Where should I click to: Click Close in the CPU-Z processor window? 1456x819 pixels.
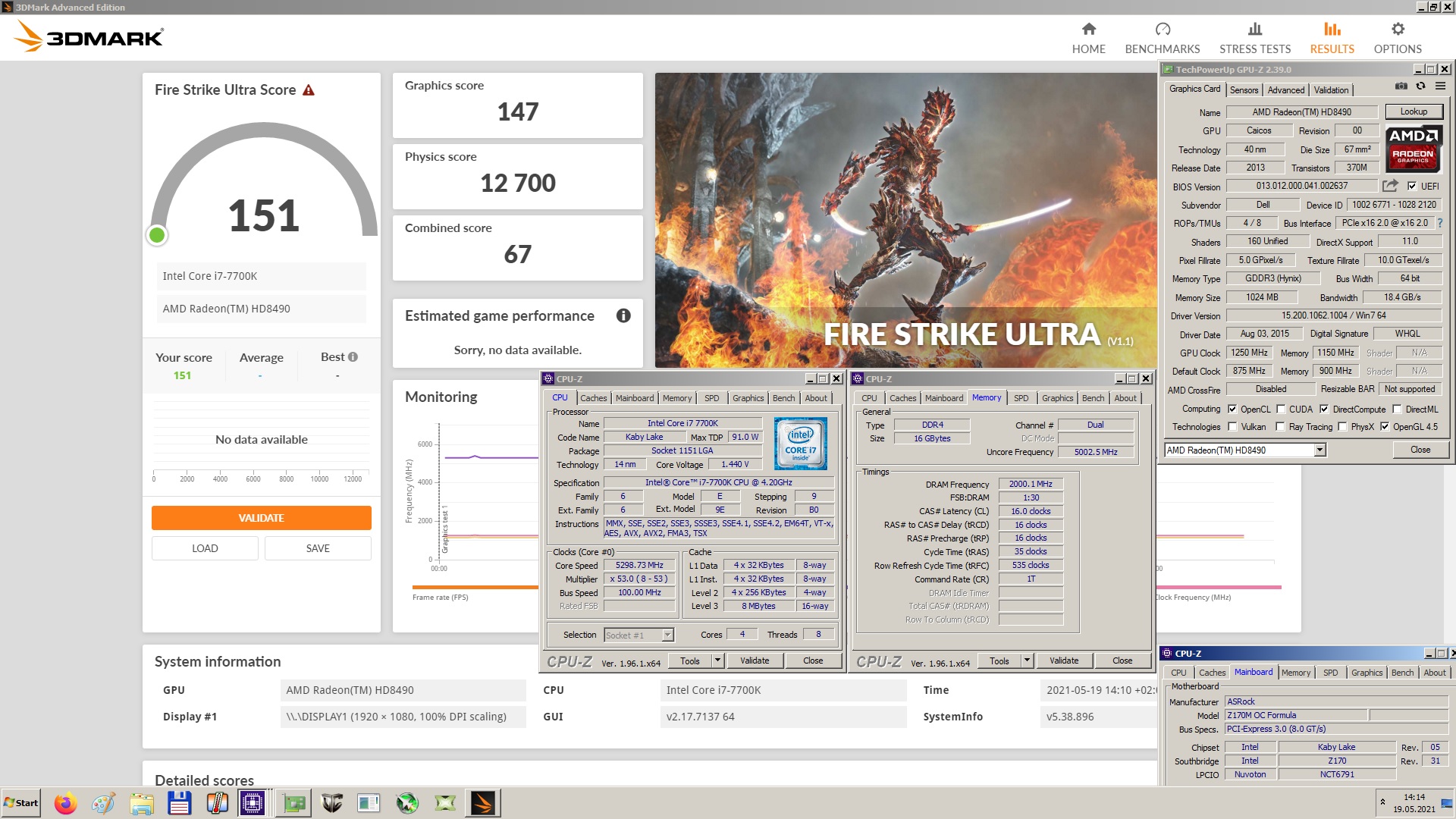[x=813, y=661]
